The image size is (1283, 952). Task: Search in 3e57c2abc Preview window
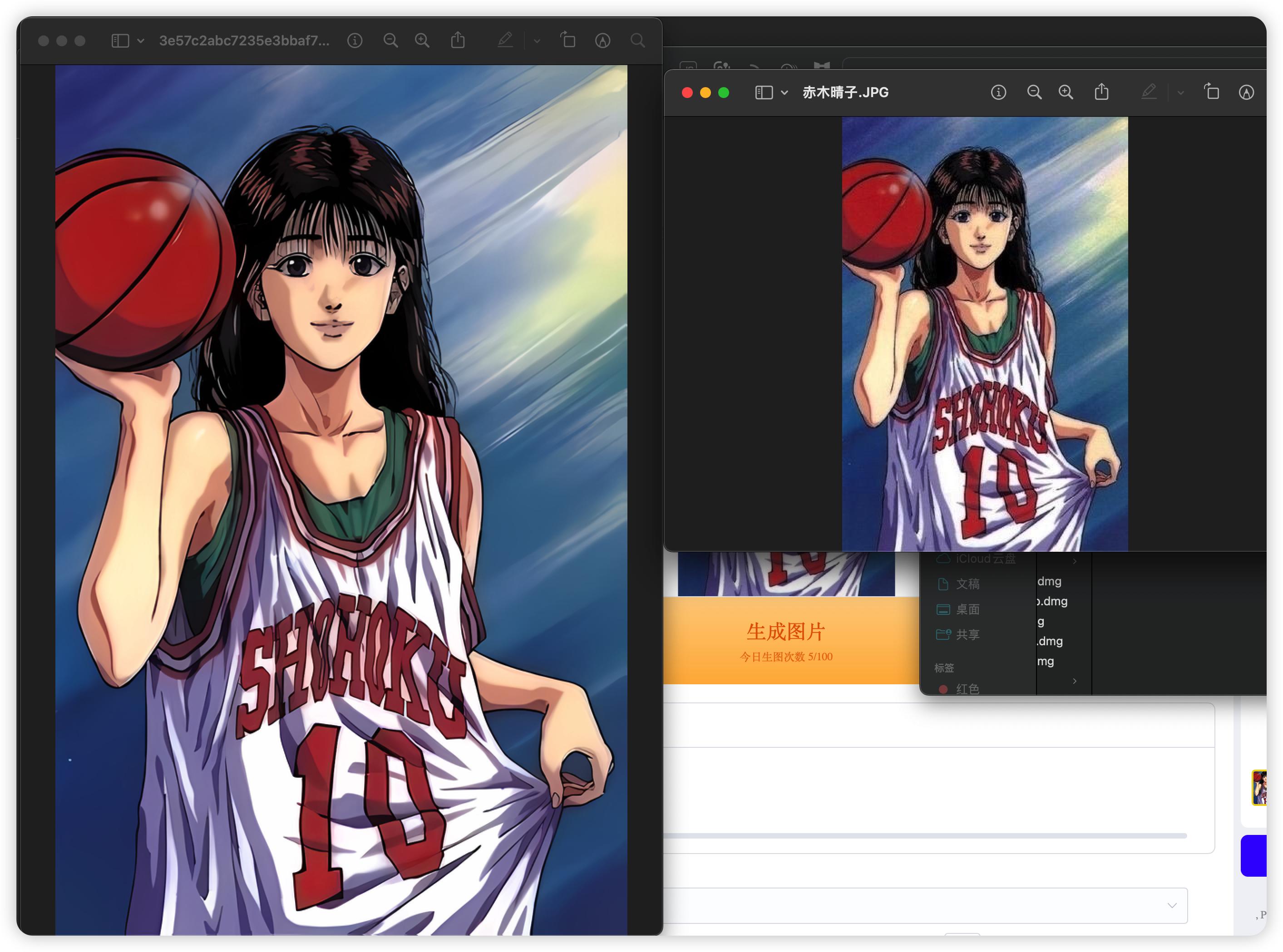pos(638,40)
